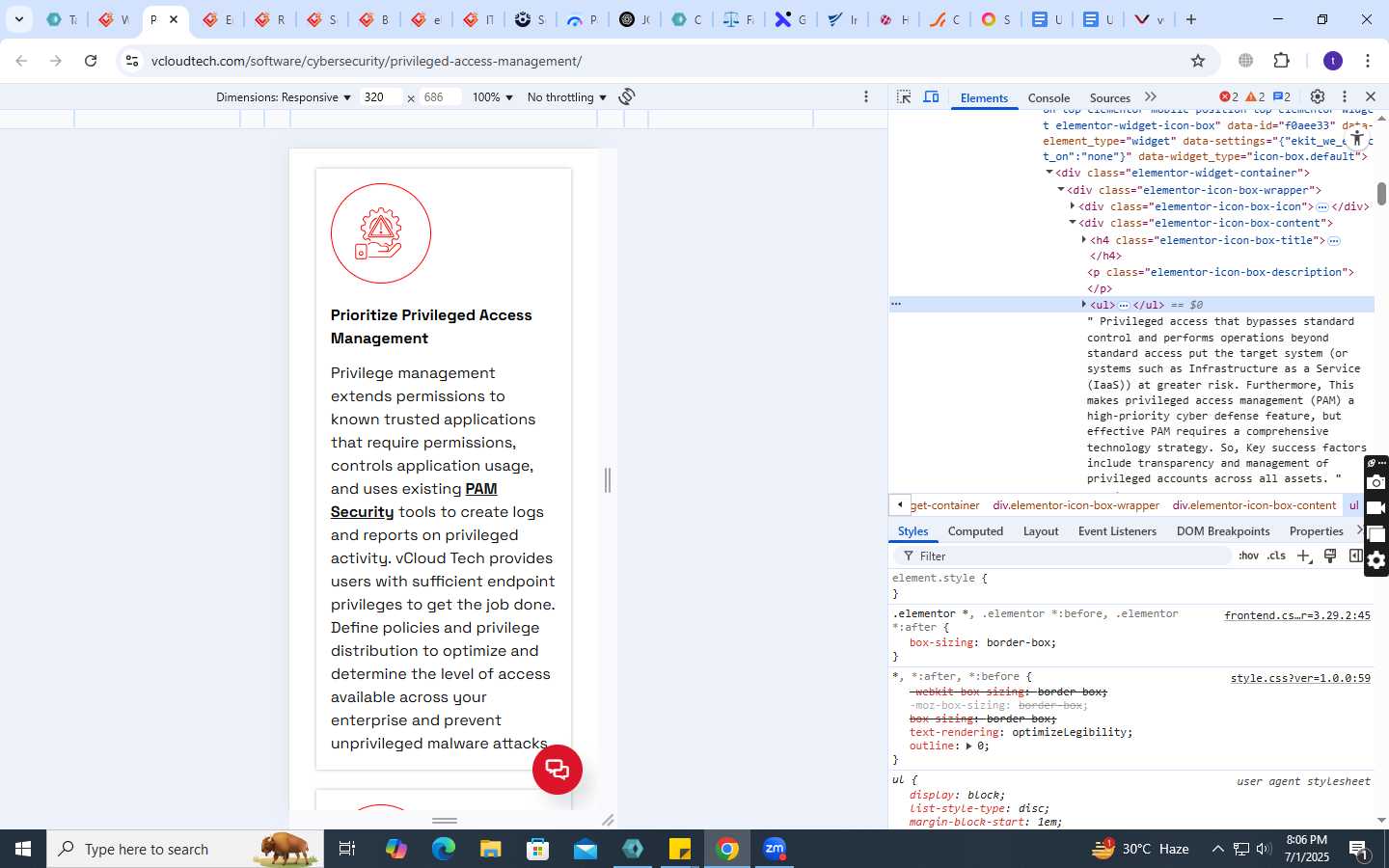
Task: Select div.elementor-icon-box-wrapper breadcrumb
Action: pos(1076,505)
